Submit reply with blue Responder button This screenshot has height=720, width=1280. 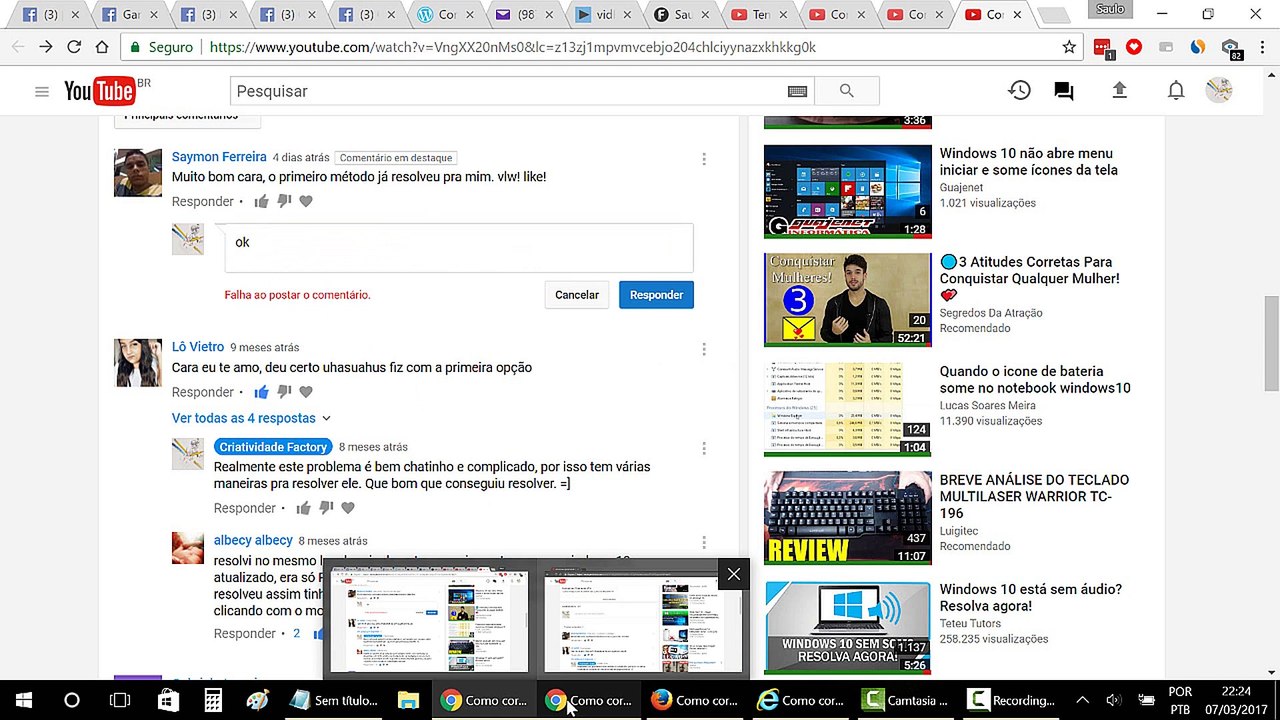pos(656,295)
